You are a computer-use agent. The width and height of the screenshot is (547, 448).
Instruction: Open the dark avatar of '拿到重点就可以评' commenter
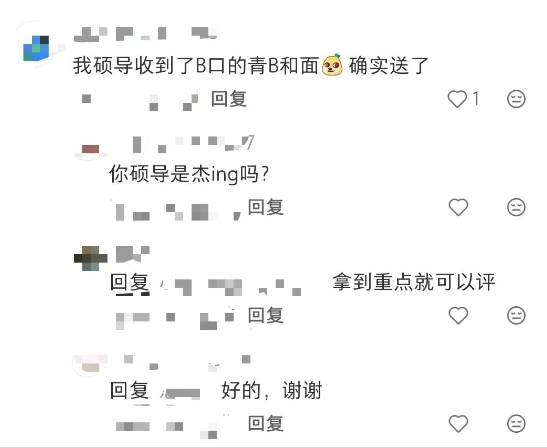pos(91,259)
